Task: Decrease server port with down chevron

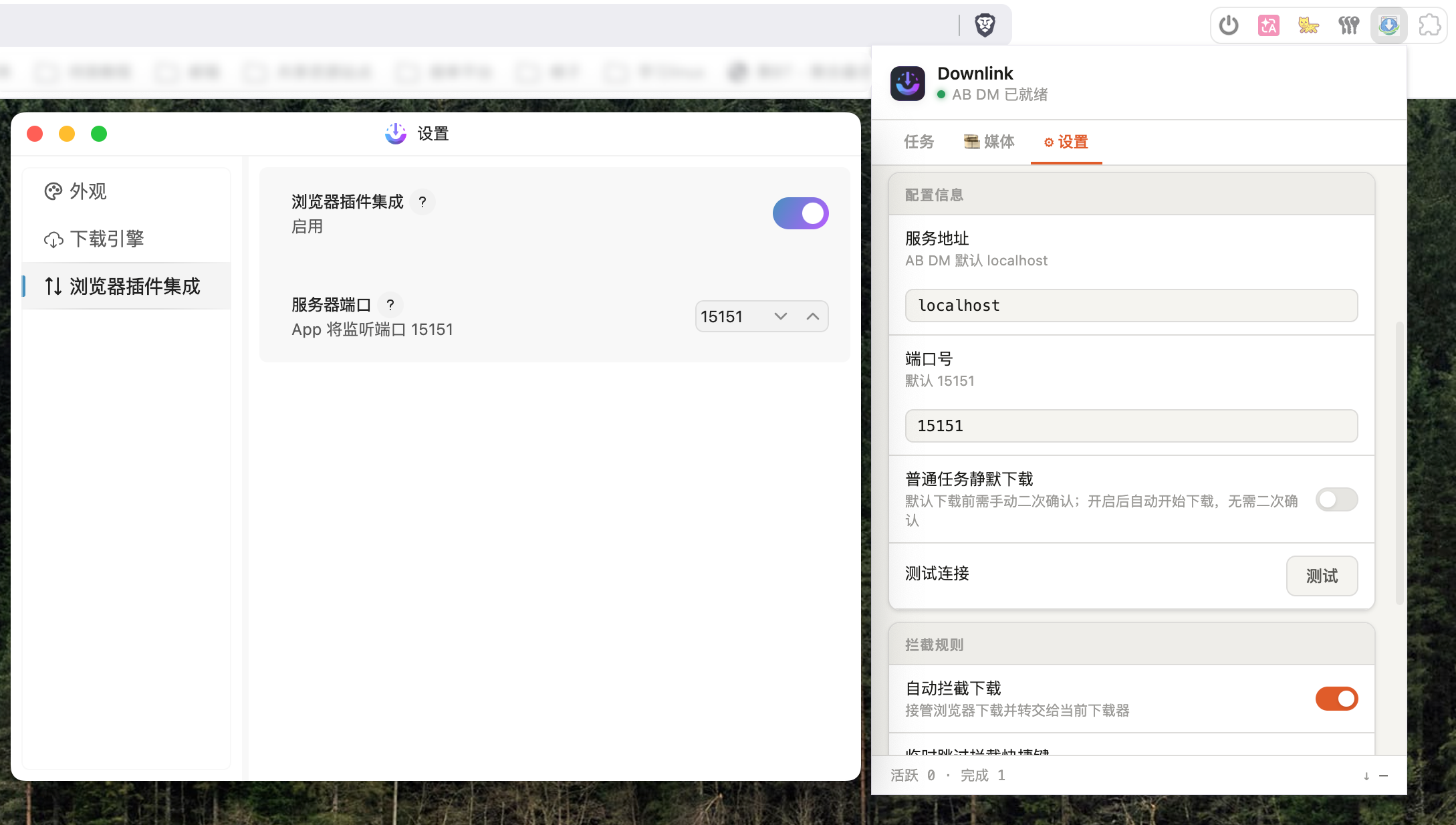Action: click(x=781, y=316)
